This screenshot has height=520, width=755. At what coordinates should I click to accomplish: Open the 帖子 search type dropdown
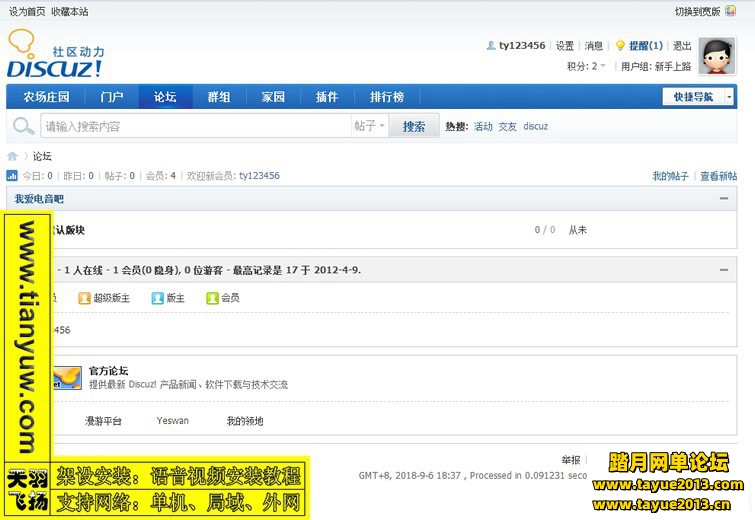(370, 126)
